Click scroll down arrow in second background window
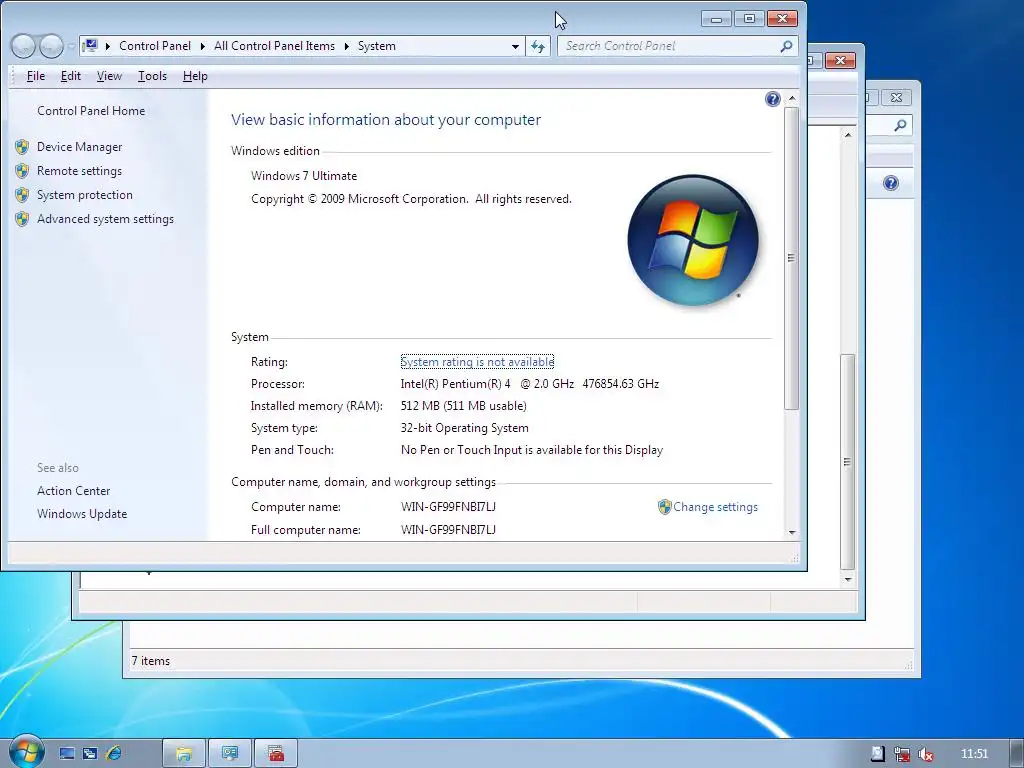This screenshot has width=1024, height=768. pyautogui.click(x=848, y=579)
